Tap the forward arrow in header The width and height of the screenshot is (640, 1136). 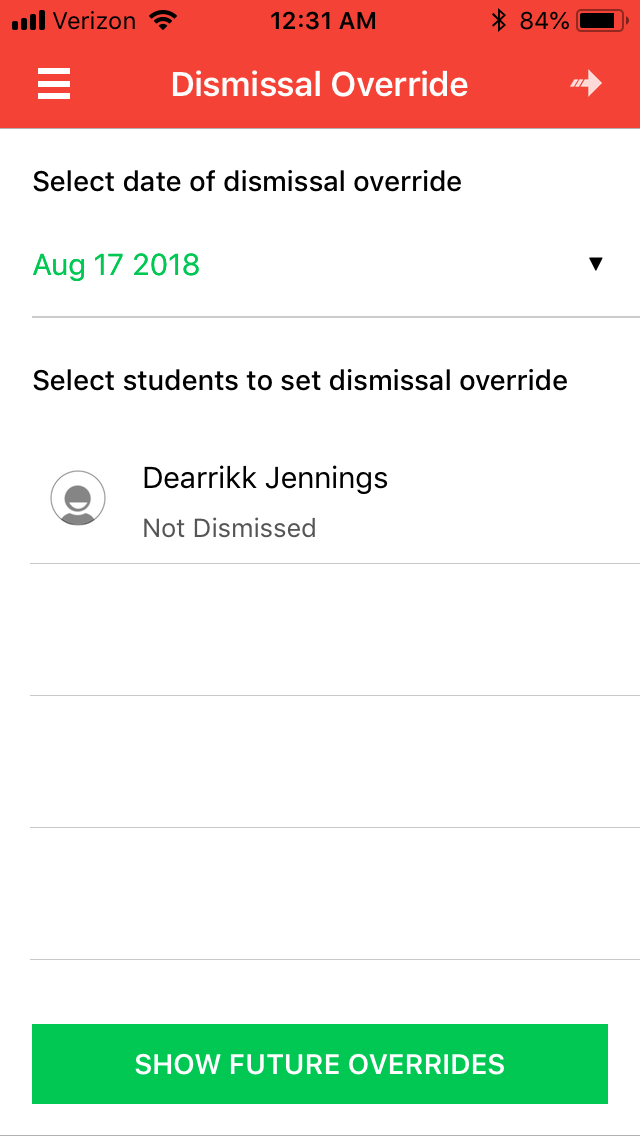click(x=587, y=84)
